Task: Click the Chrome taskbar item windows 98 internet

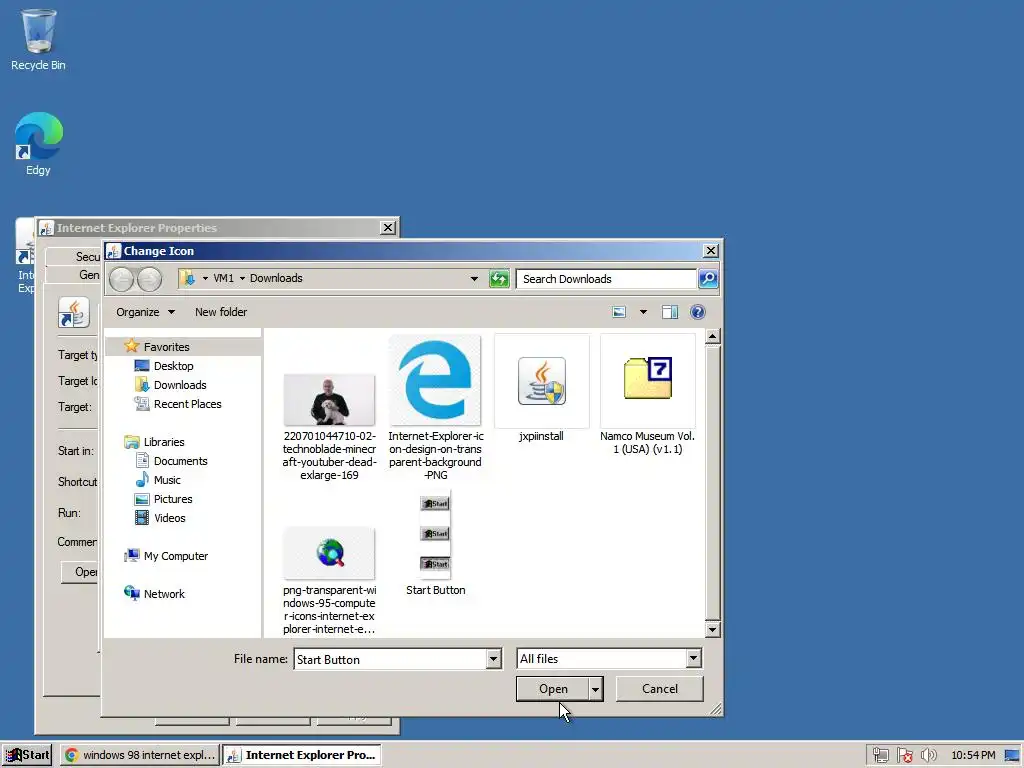Action: tap(140, 755)
